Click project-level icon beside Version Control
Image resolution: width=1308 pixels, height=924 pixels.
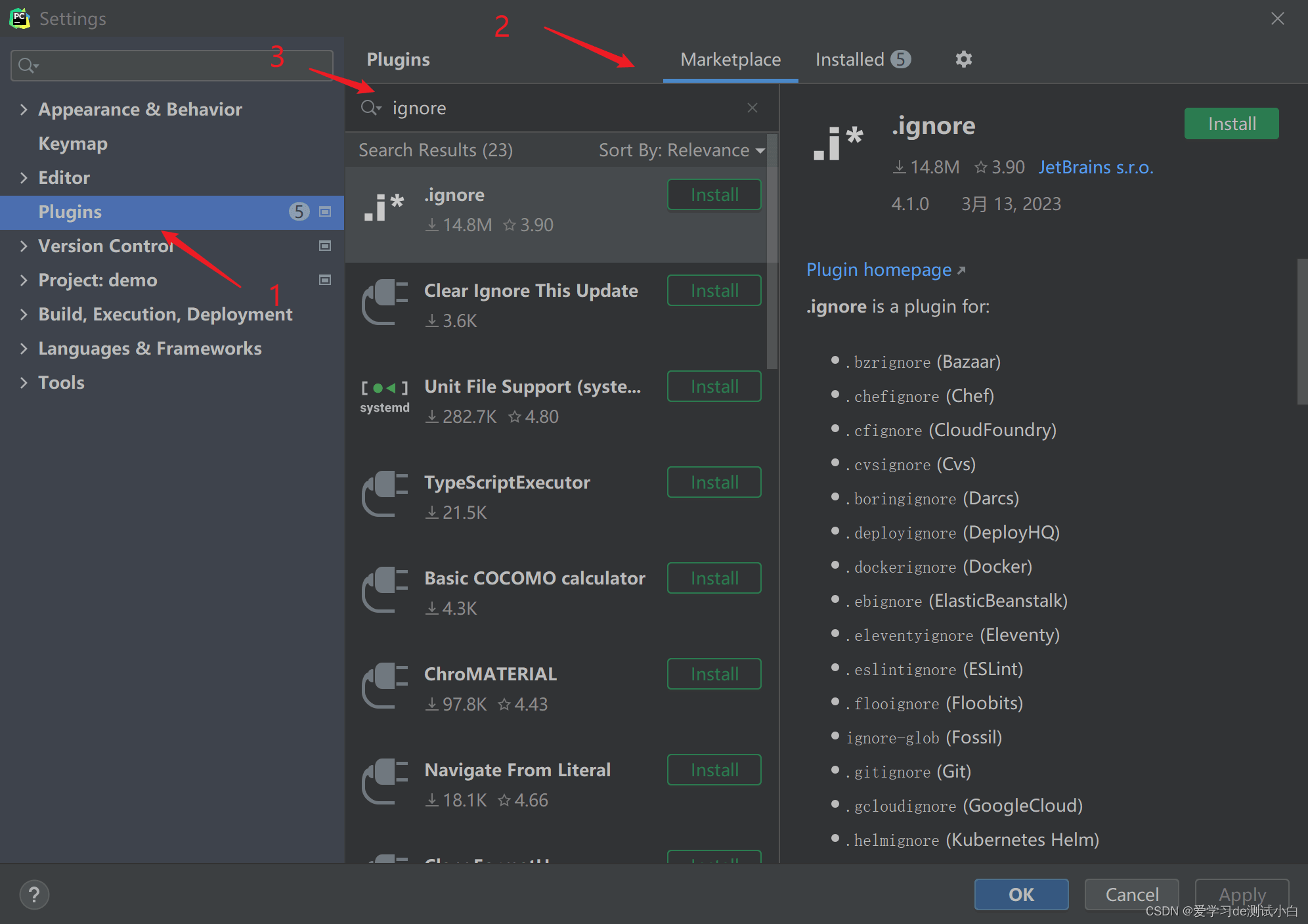(324, 246)
